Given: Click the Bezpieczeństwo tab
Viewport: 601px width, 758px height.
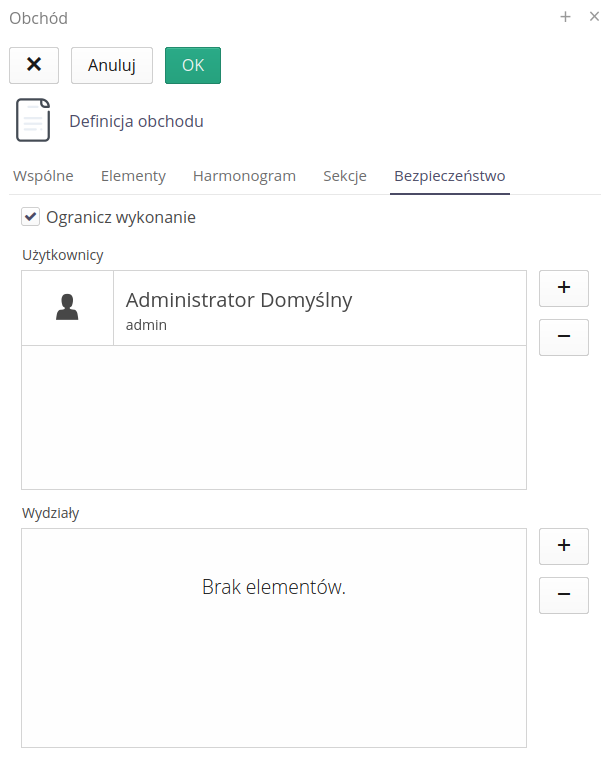Looking at the screenshot, I should 450,176.
